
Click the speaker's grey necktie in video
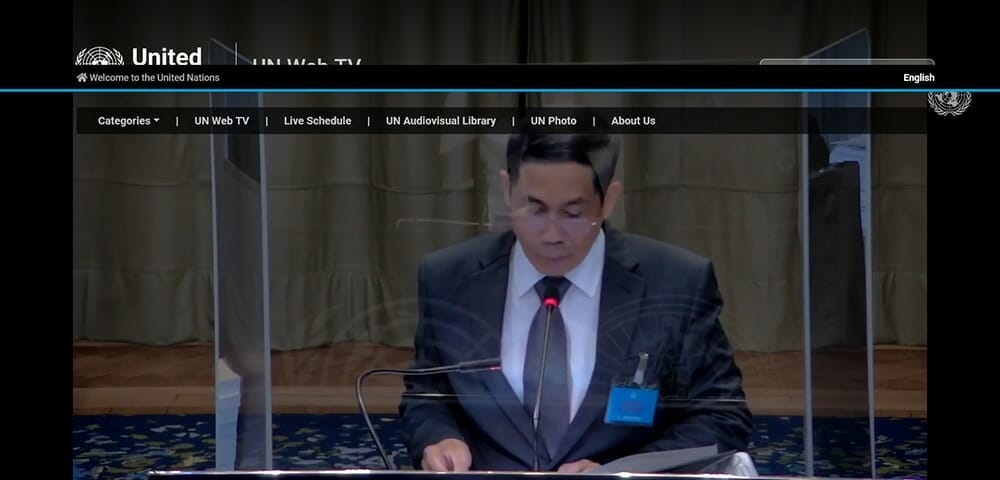click(x=549, y=370)
